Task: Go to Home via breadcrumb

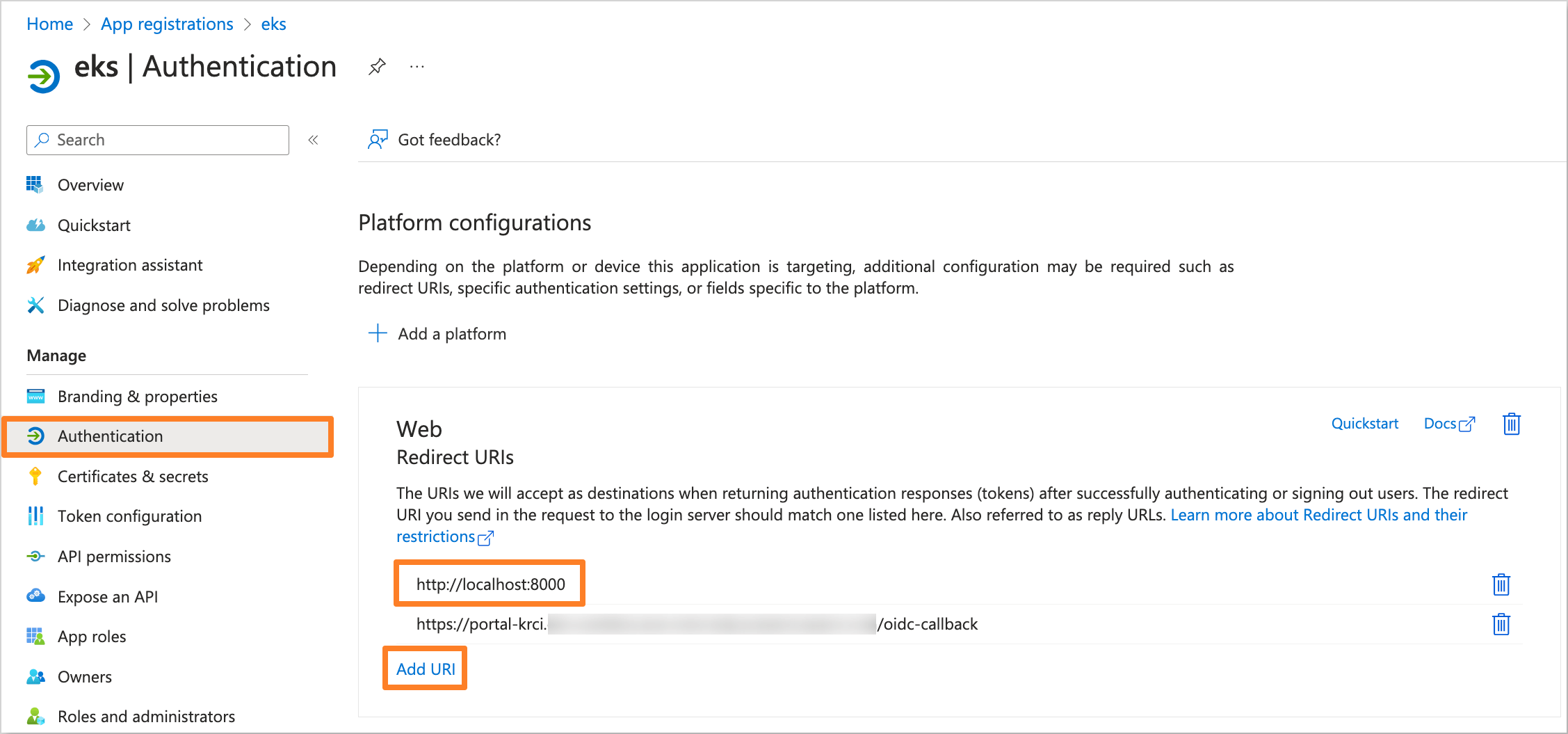Action: [49, 24]
